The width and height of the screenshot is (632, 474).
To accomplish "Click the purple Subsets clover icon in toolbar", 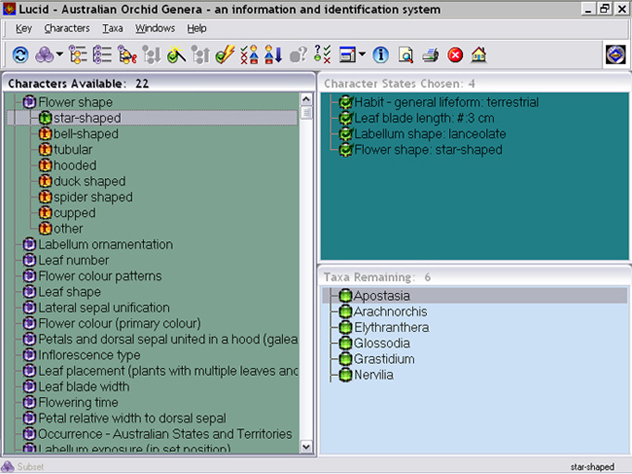I will 44,55.
